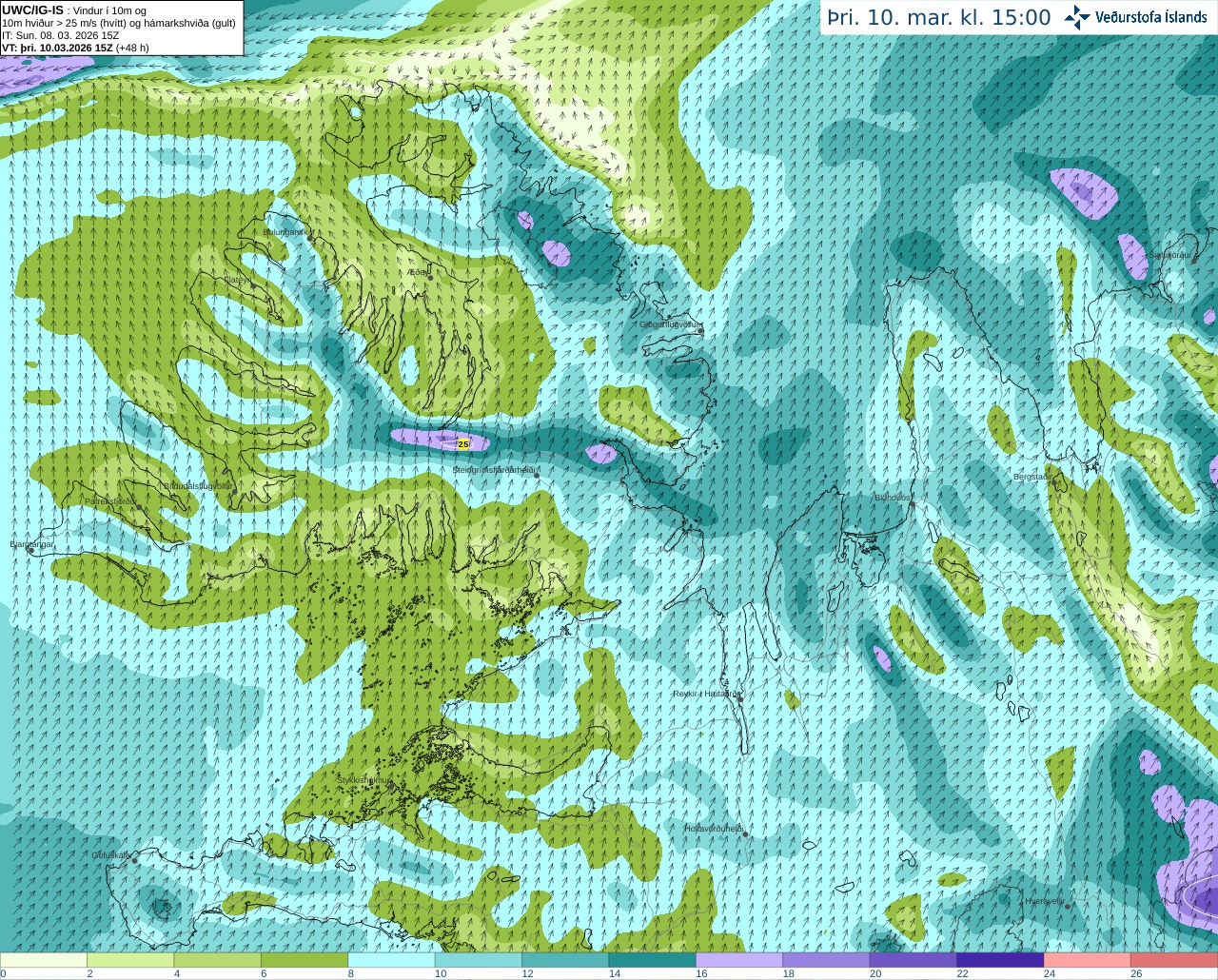
Task: Select the 16–18 m/s lavender legend swatch
Action: point(739,960)
